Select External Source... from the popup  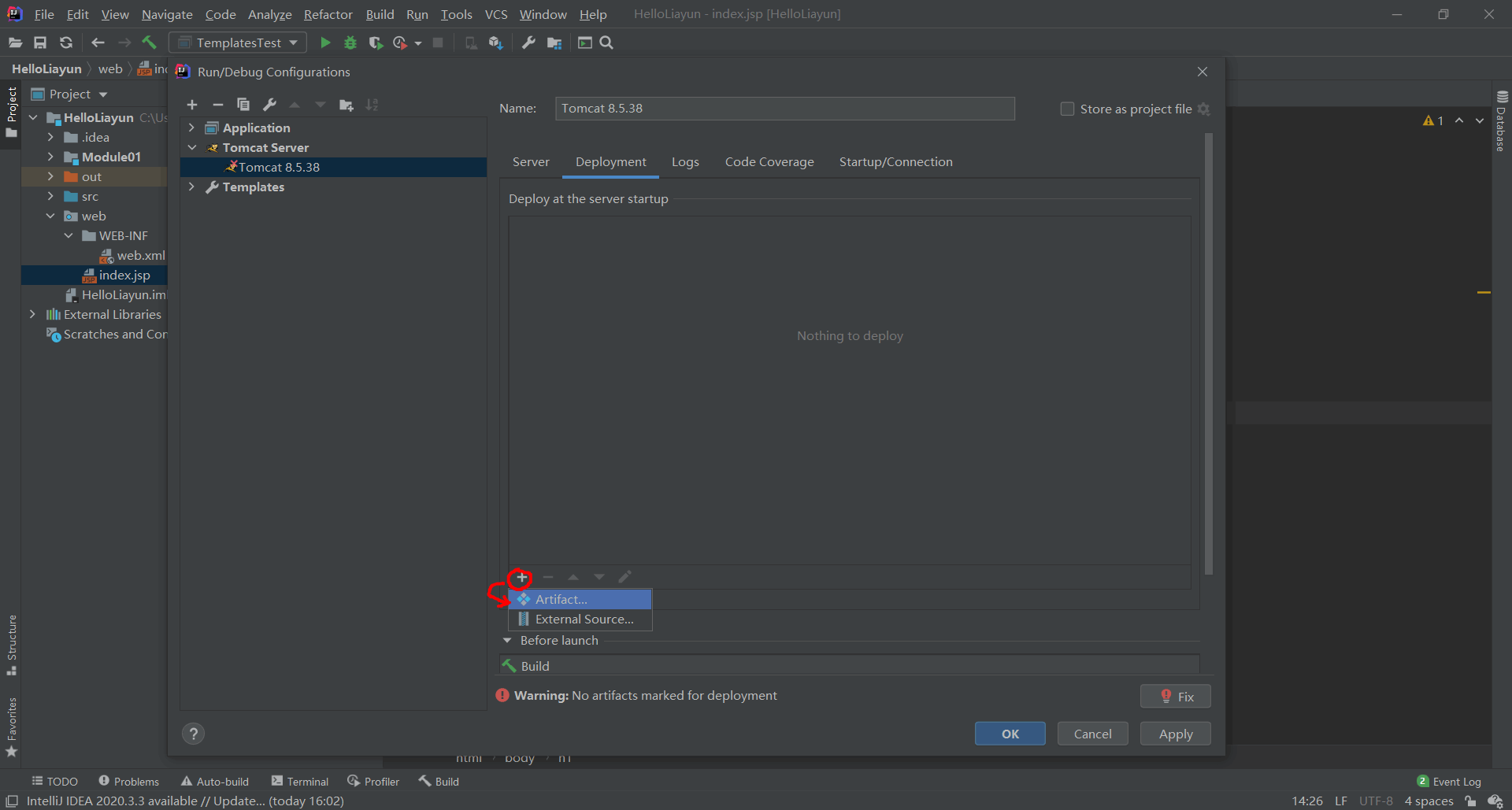click(580, 619)
